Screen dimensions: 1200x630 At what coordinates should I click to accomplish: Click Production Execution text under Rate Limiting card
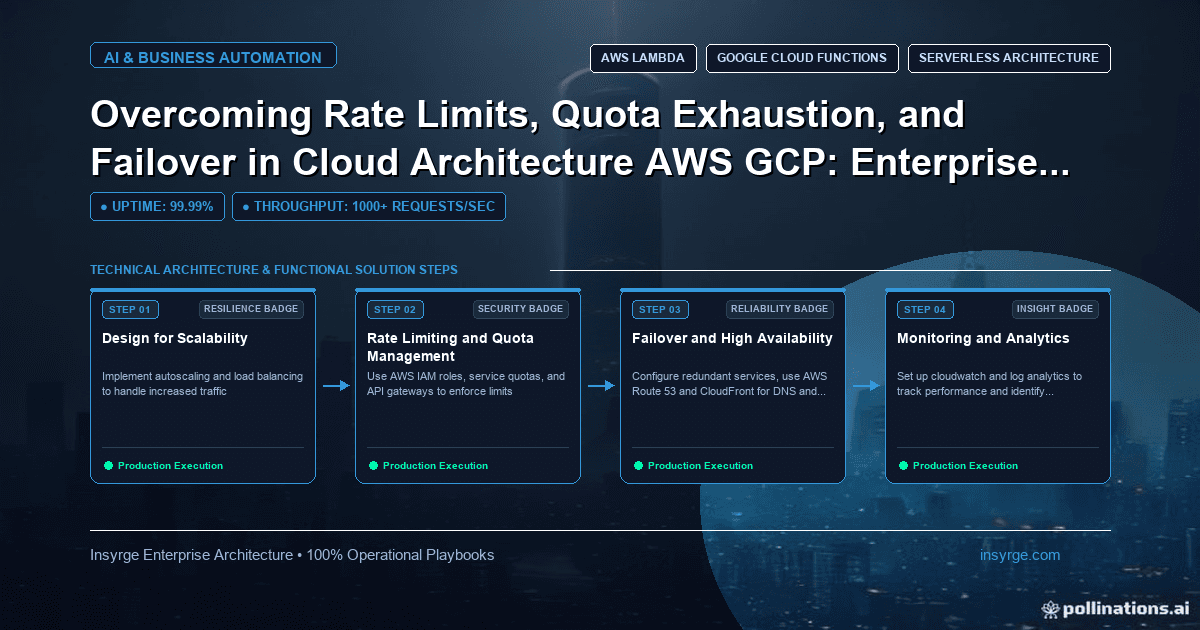tap(435, 466)
